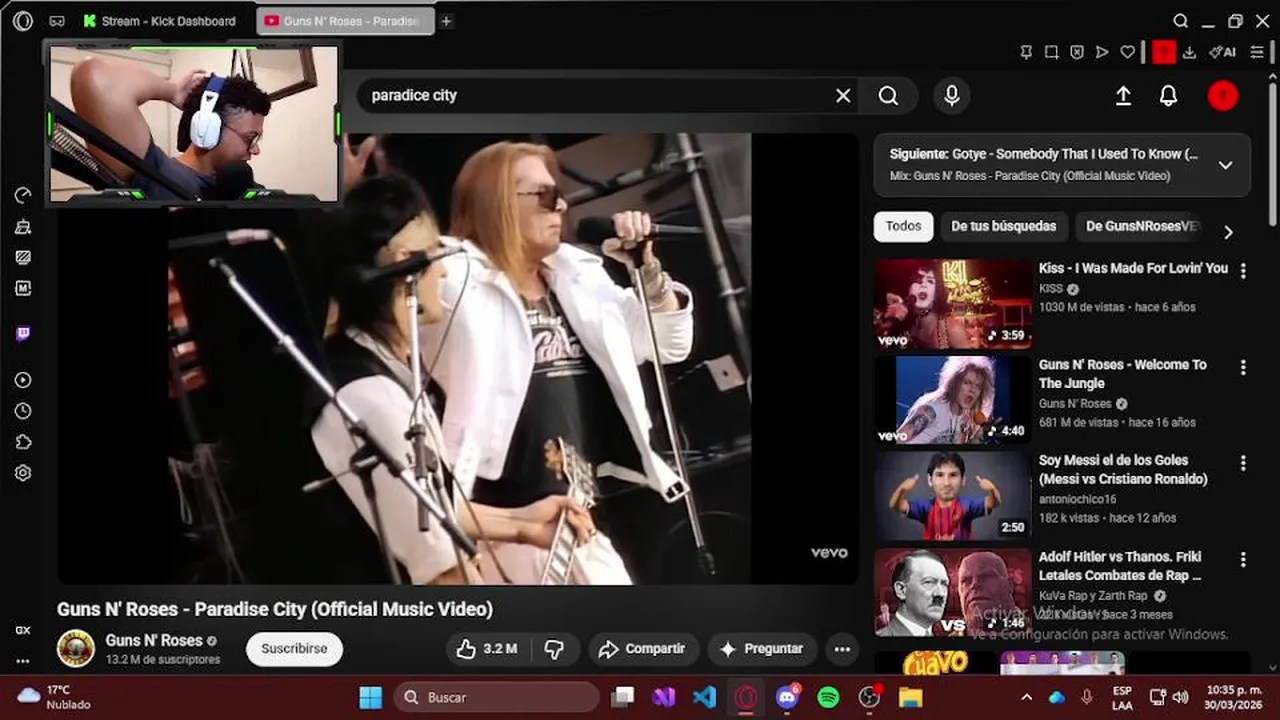
Task: Share the video via Compartir
Action: coord(642,649)
